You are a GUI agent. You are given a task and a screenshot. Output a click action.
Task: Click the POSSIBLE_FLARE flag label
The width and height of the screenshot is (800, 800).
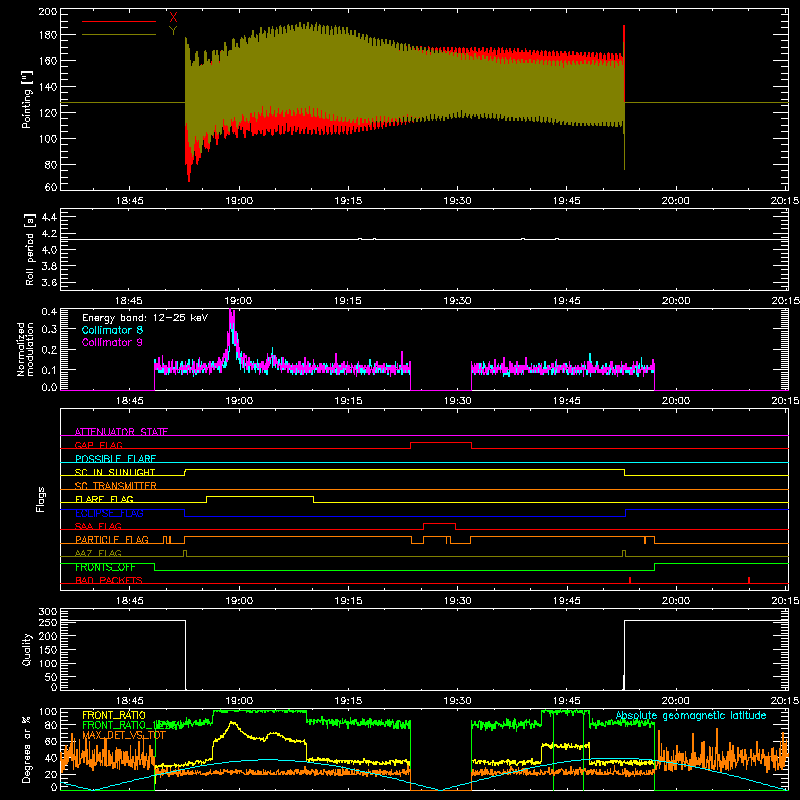coord(115,459)
